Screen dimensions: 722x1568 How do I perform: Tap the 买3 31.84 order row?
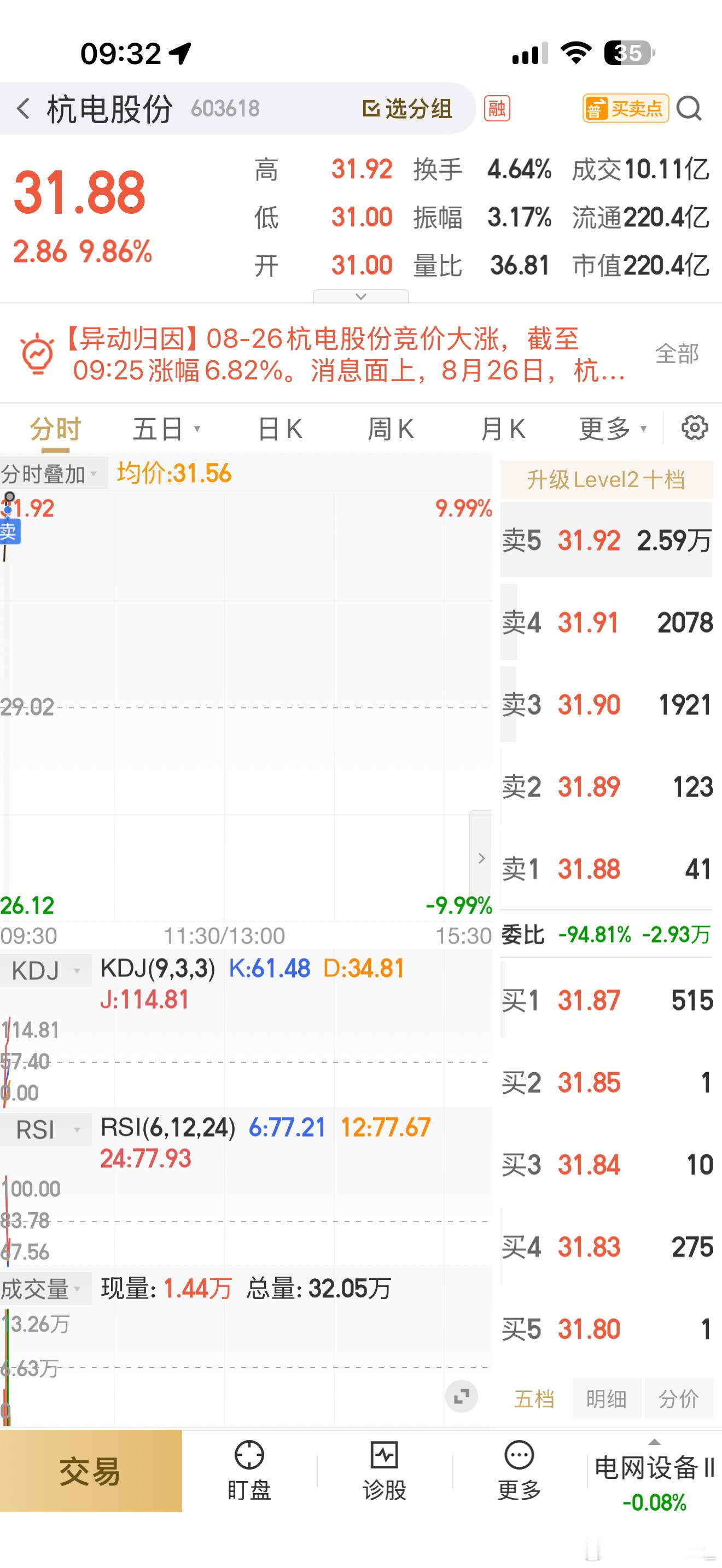(607, 1165)
